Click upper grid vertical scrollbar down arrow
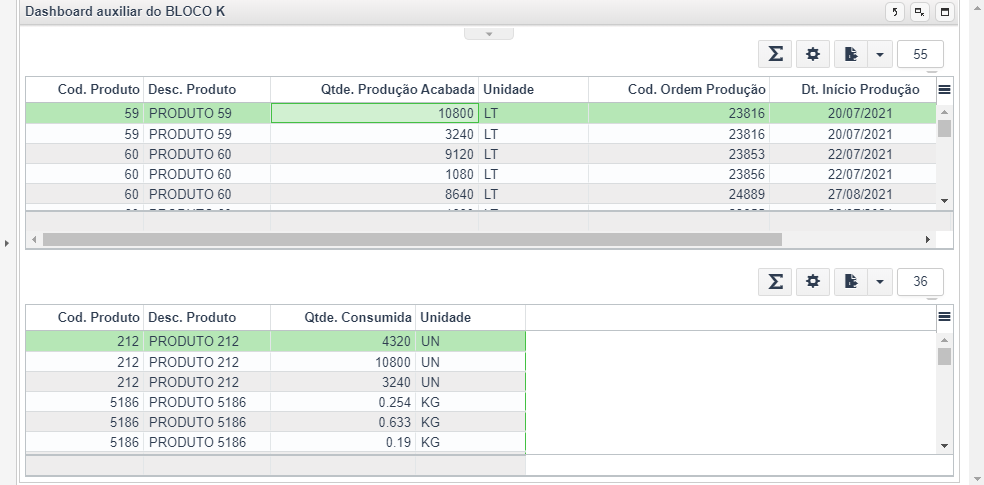The height and width of the screenshot is (485, 984). coord(944,200)
